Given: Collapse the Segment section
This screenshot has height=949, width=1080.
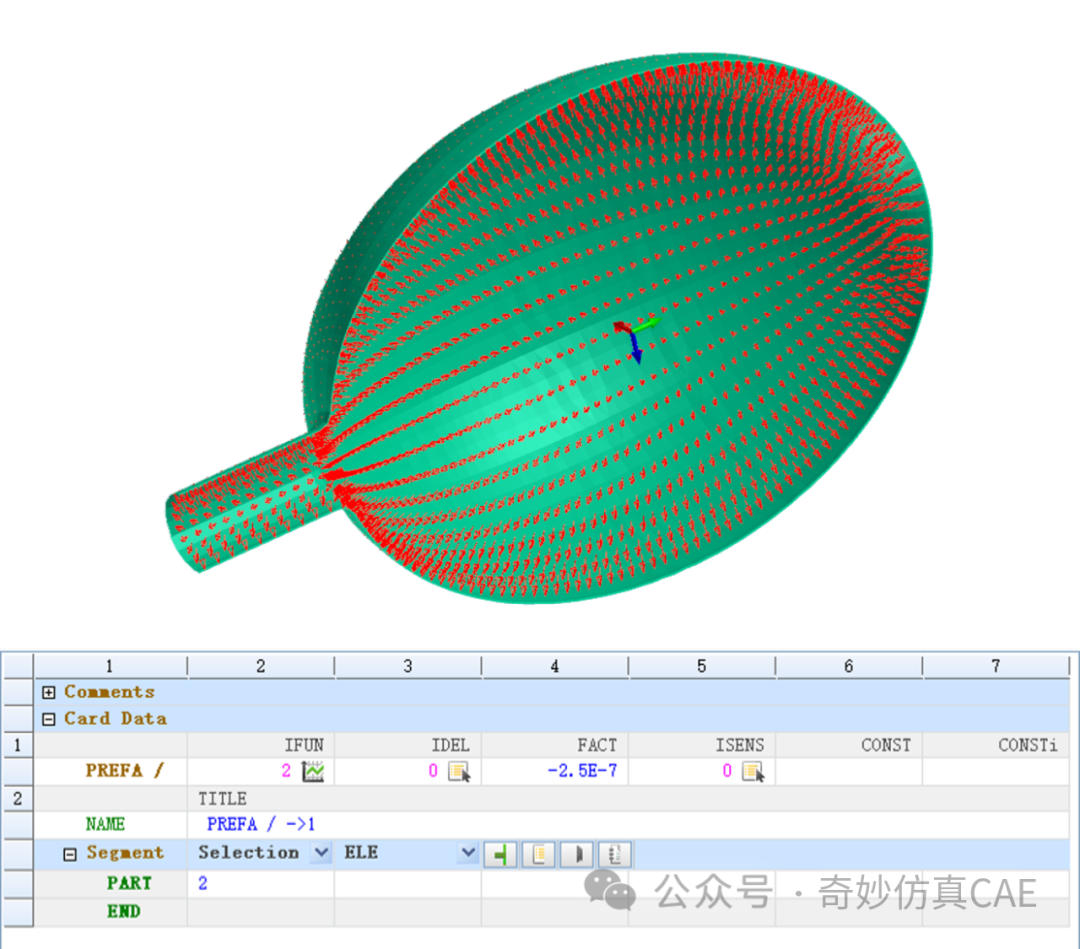Looking at the screenshot, I should point(70,855).
